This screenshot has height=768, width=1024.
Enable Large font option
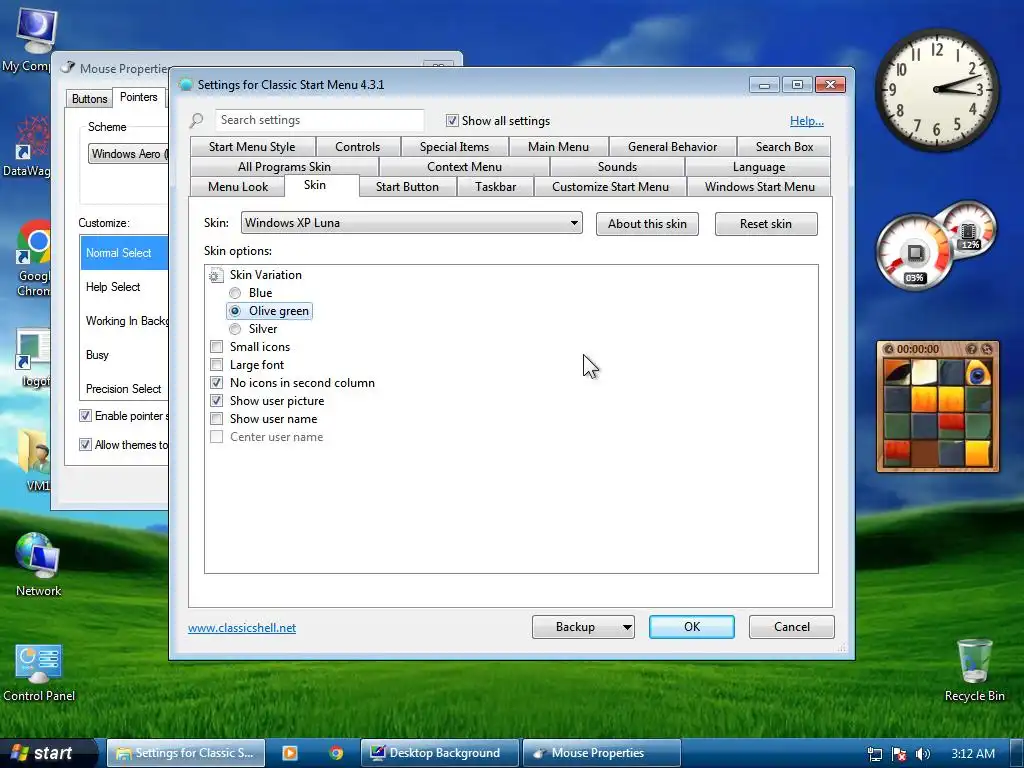tap(216, 364)
